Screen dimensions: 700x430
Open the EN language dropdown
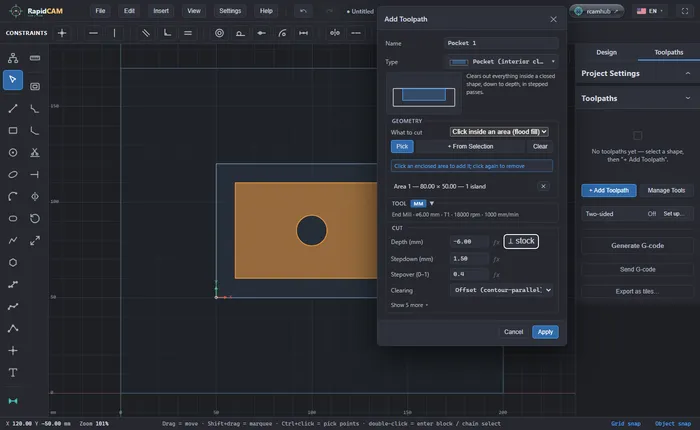(x=650, y=11)
